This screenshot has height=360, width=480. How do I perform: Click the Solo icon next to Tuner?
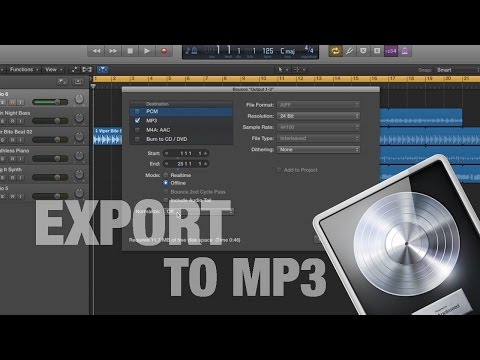pos(363,51)
